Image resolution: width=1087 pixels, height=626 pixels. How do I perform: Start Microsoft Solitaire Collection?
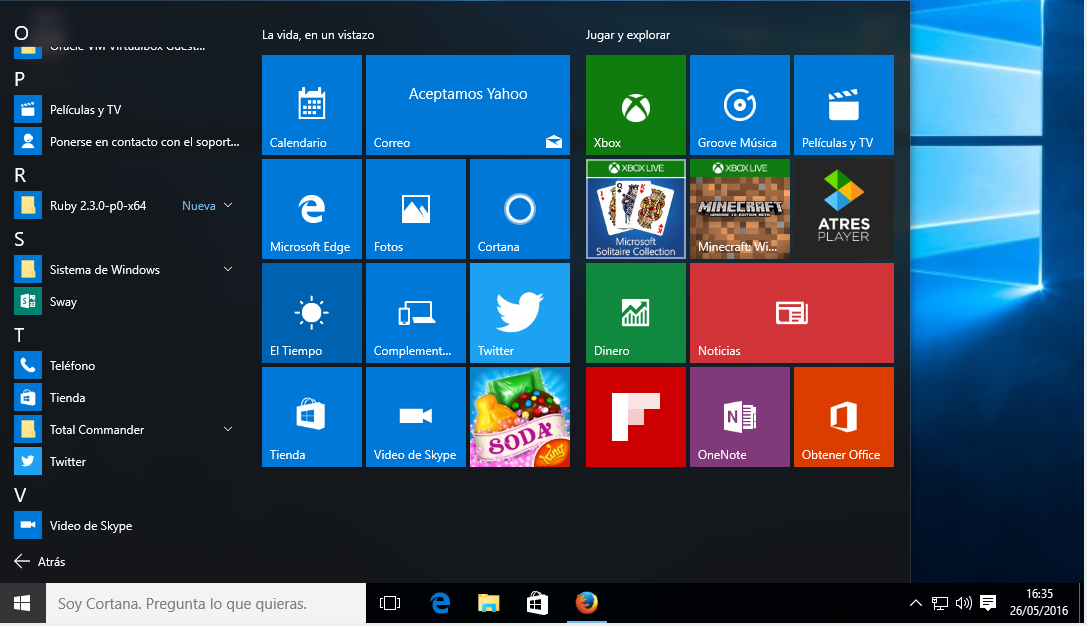pos(635,208)
